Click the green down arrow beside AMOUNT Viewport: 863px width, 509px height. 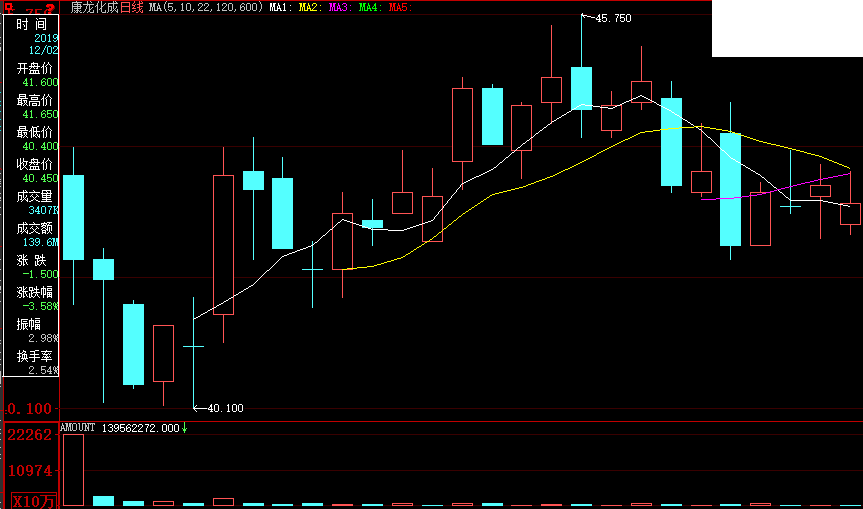click(x=185, y=428)
